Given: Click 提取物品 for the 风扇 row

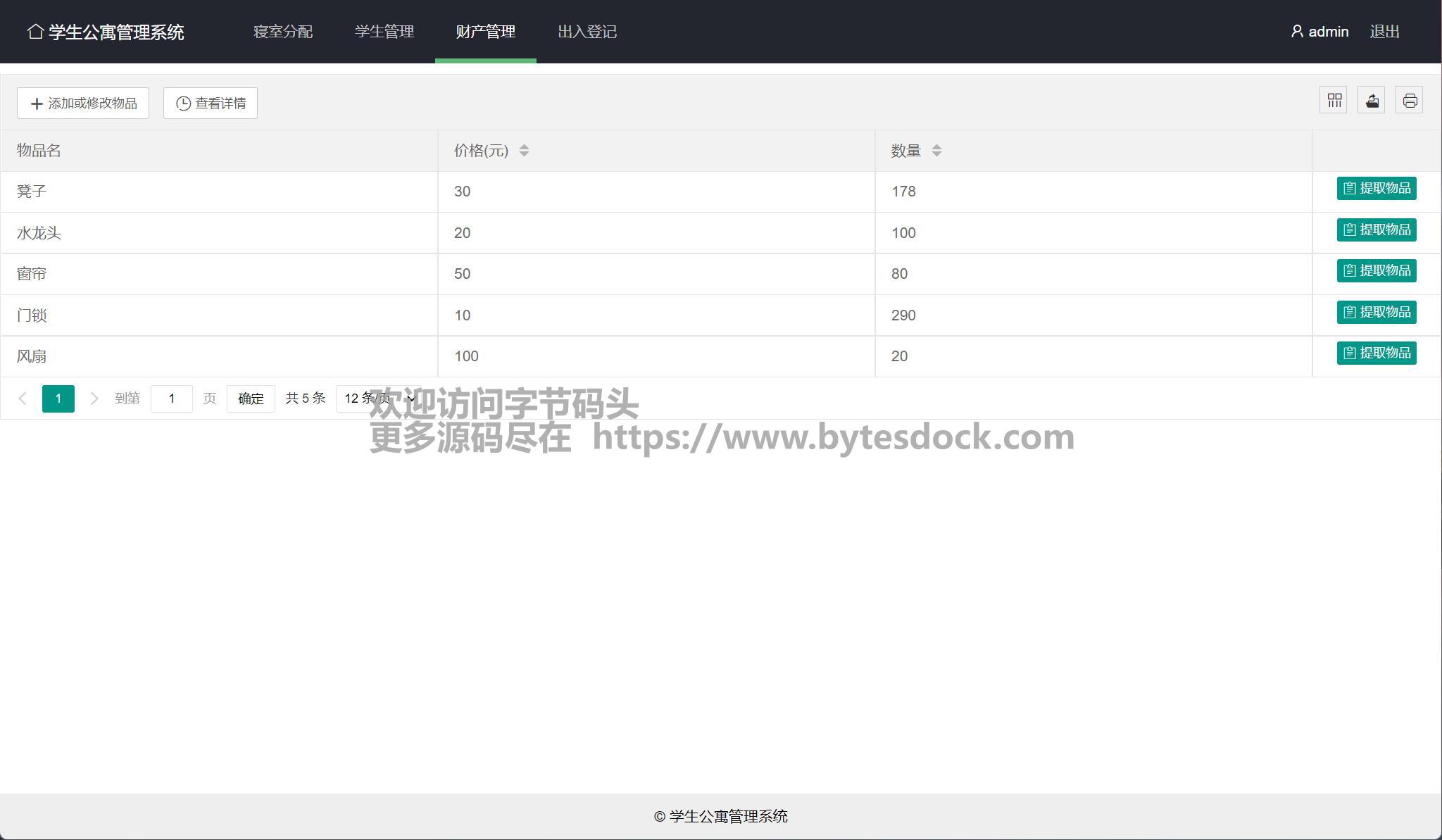Looking at the screenshot, I should [x=1377, y=353].
